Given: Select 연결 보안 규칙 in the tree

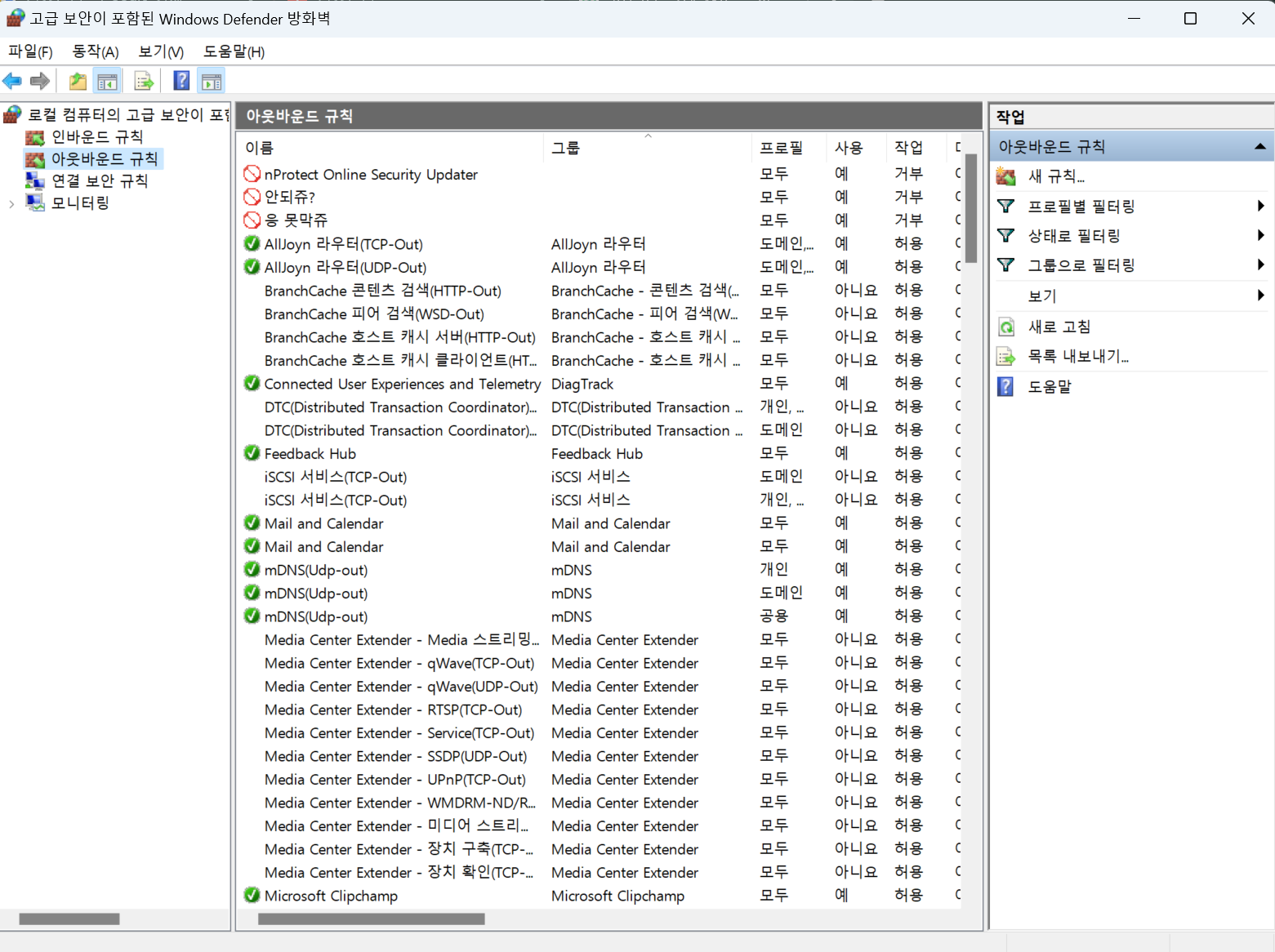Looking at the screenshot, I should (100, 180).
